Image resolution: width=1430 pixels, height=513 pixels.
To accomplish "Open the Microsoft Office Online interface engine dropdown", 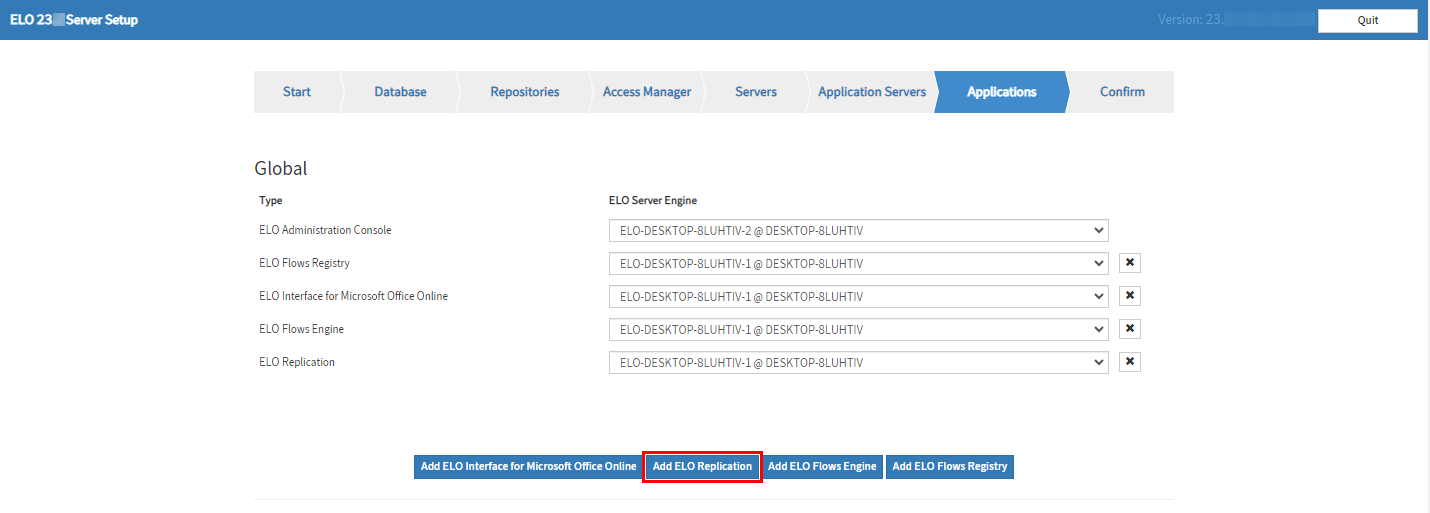I will (x=858, y=297).
